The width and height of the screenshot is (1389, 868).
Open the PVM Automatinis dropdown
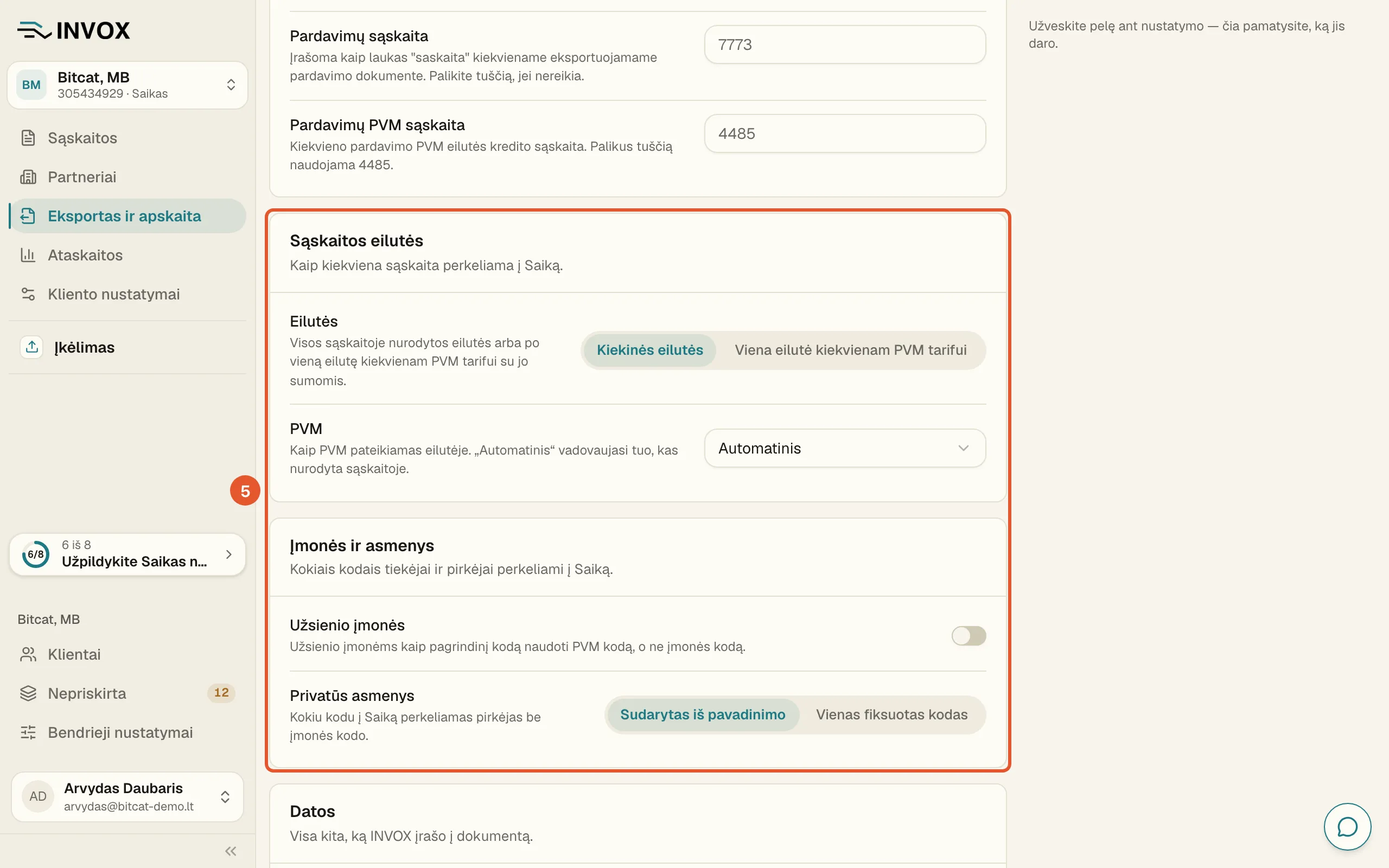click(x=845, y=448)
